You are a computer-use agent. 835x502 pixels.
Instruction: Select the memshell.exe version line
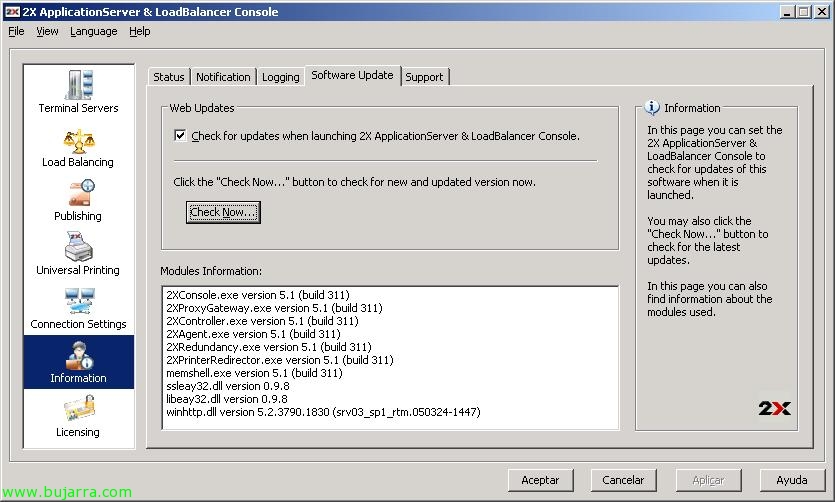pyautogui.click(x=254, y=373)
